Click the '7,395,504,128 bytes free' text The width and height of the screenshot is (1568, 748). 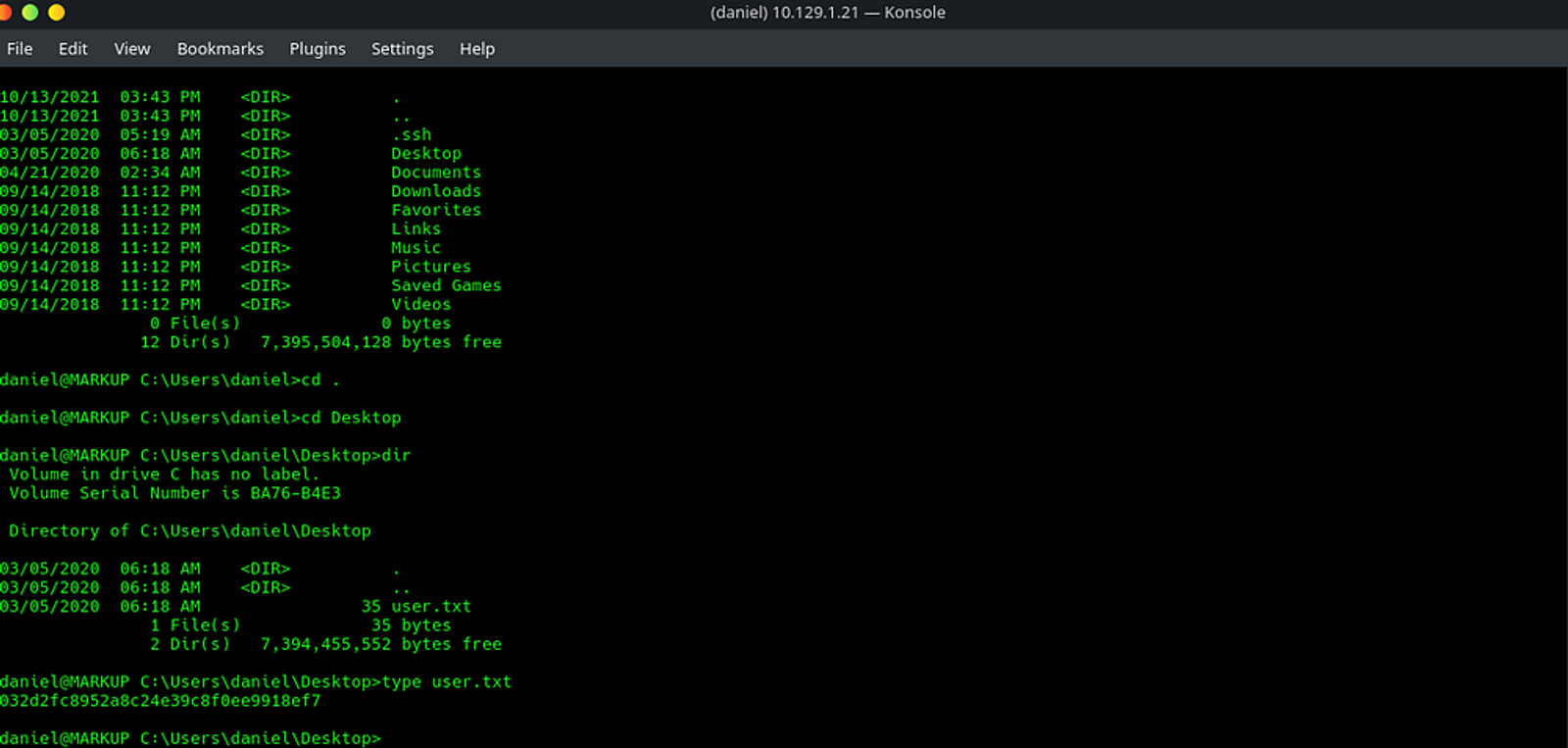(x=381, y=342)
